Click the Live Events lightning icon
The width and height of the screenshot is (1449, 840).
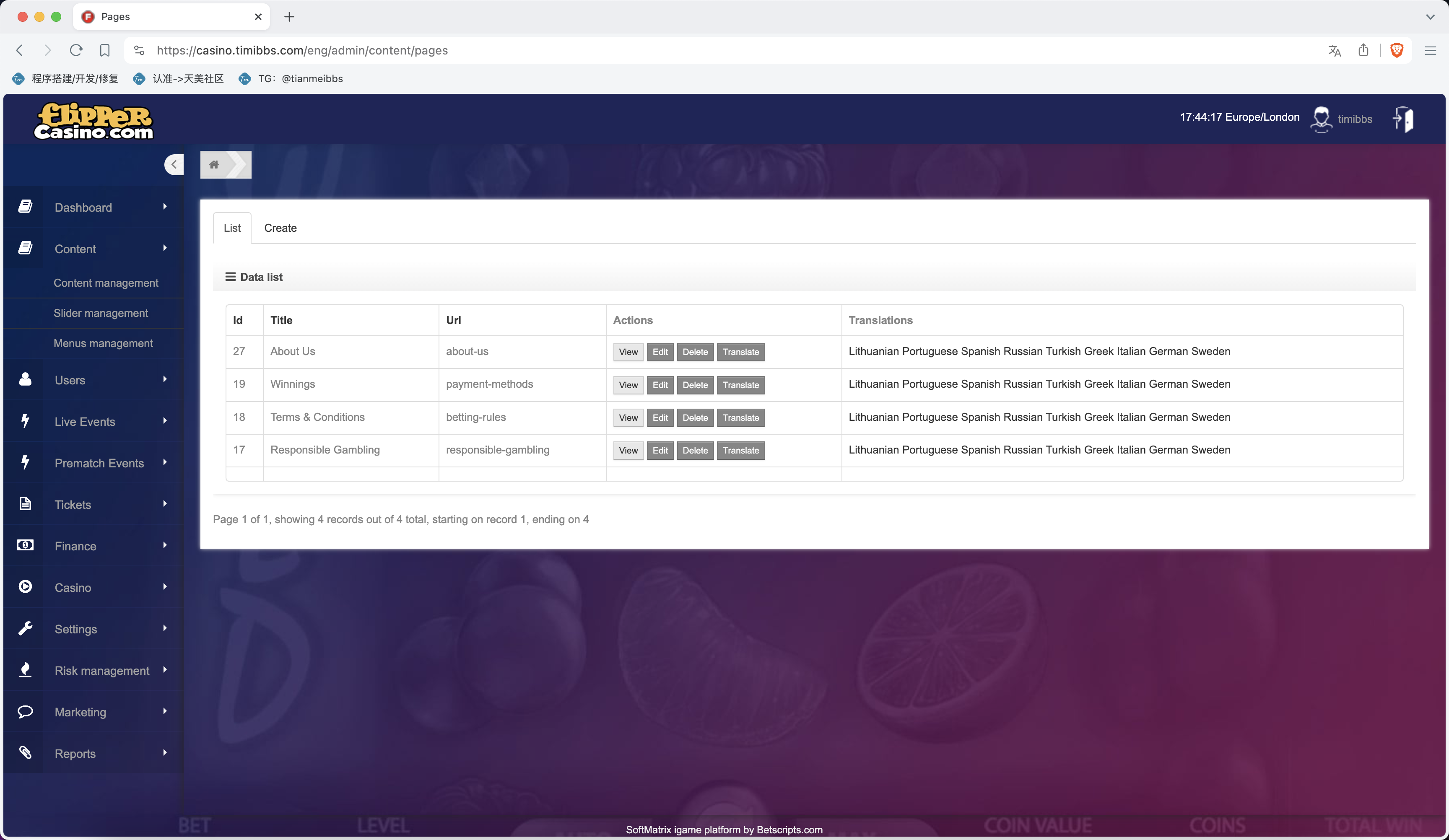click(25, 420)
